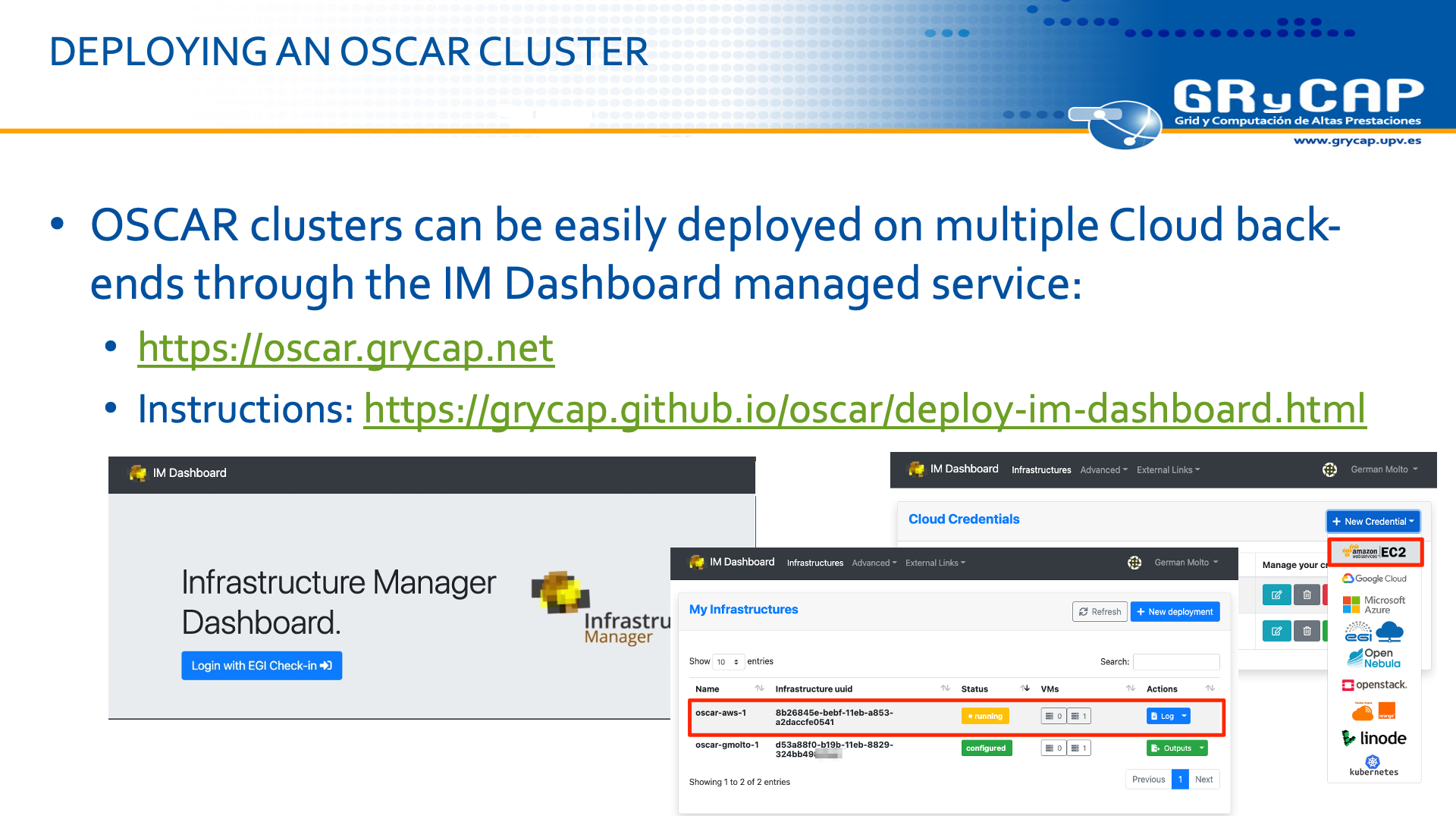This screenshot has height=819, width=1456.
Task: Select the Google Cloud provider
Action: (1374, 579)
